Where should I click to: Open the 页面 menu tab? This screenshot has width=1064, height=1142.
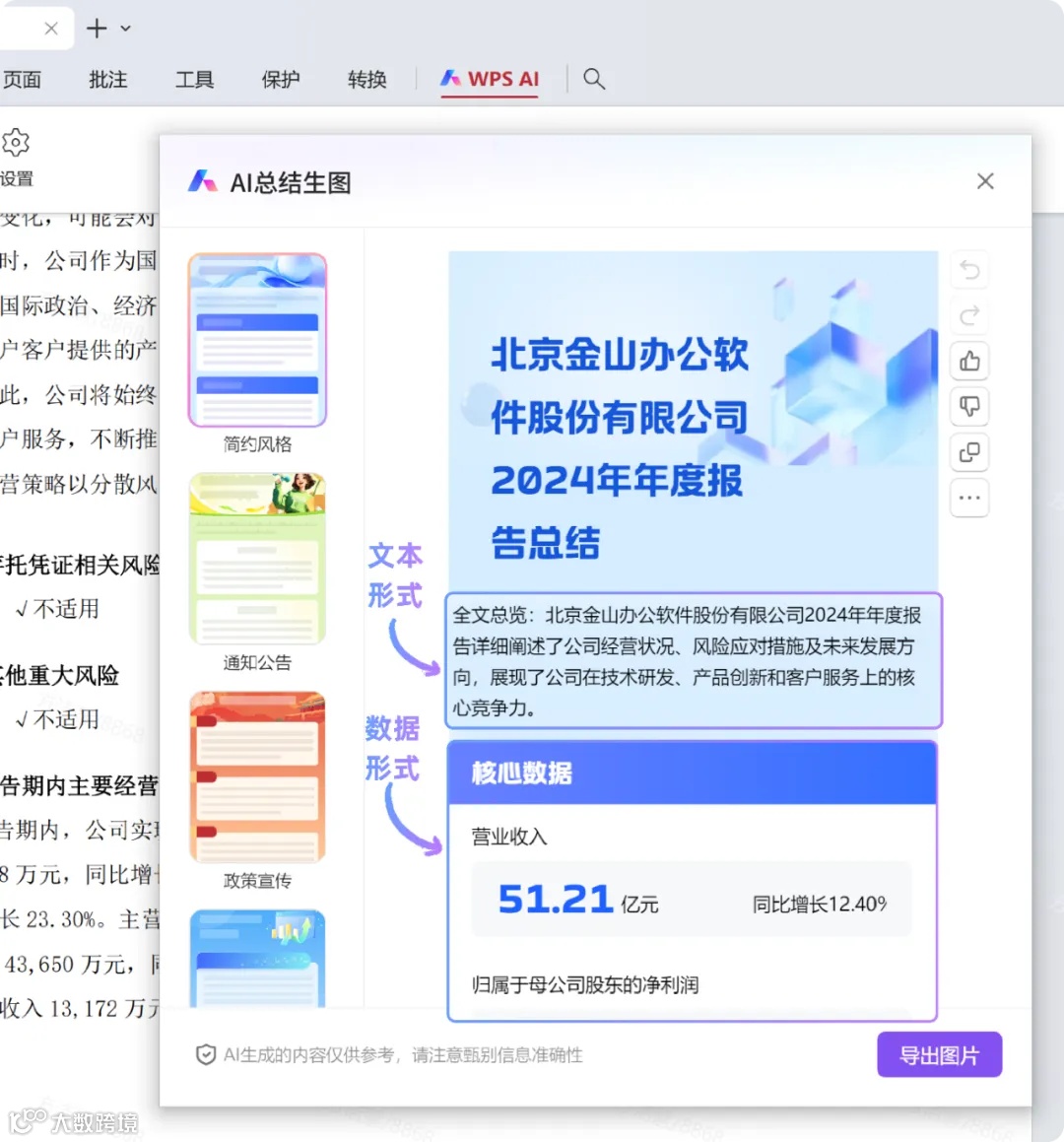22,80
